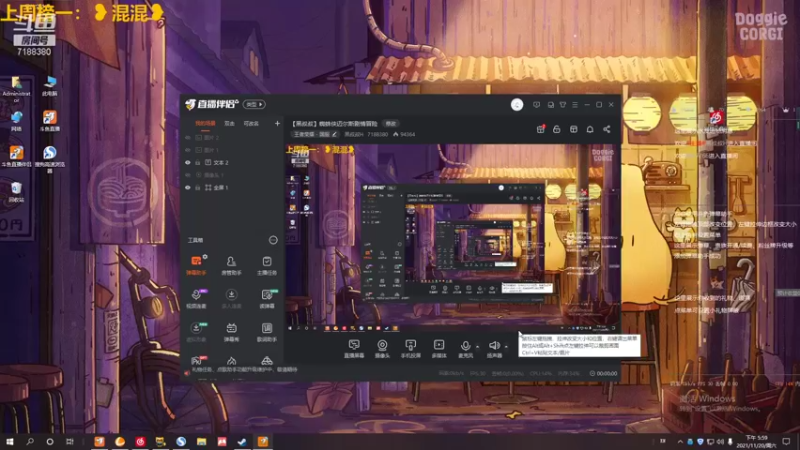Open the hamburger menu in title bar

(575, 105)
